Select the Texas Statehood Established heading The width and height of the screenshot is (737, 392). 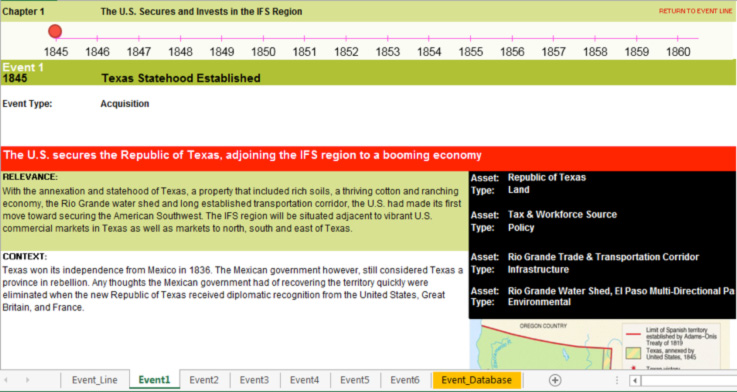[181, 78]
